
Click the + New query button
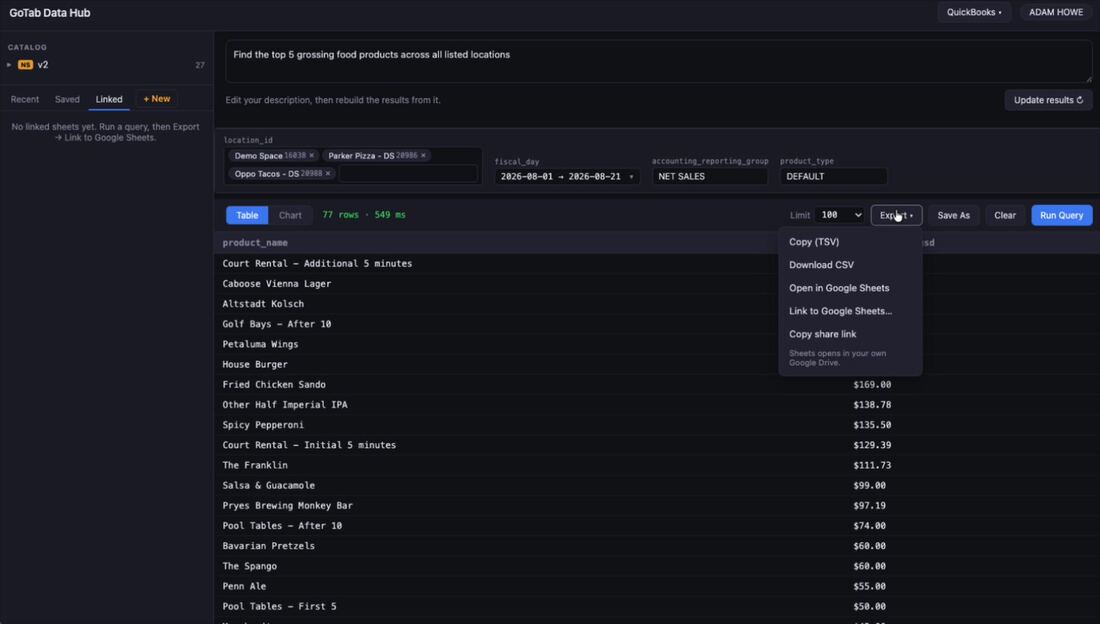(156, 99)
